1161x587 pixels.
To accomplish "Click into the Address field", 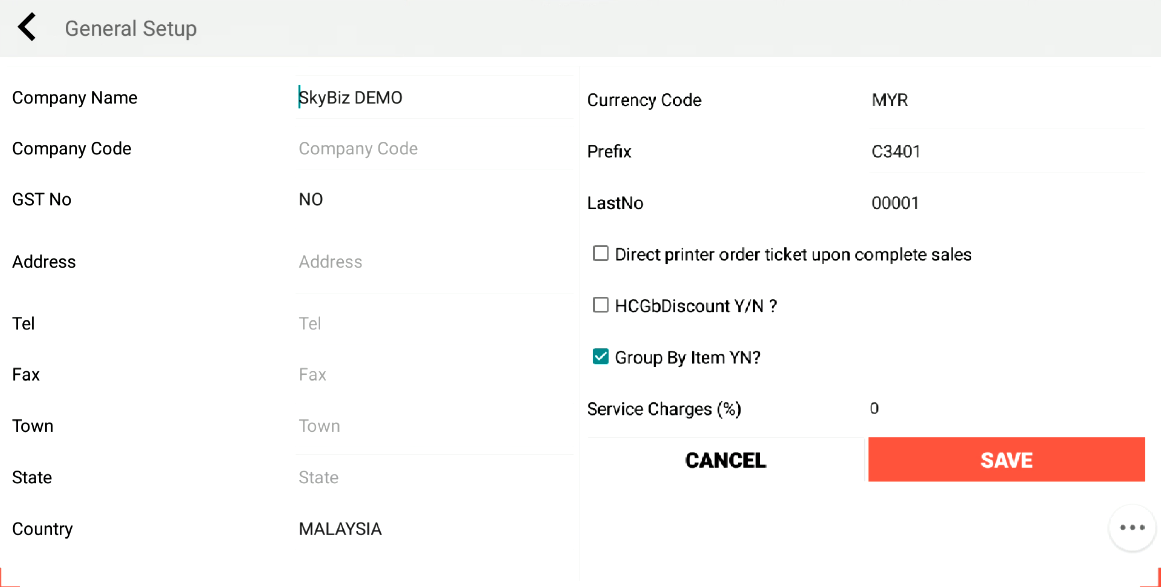I will pyautogui.click(x=432, y=262).
